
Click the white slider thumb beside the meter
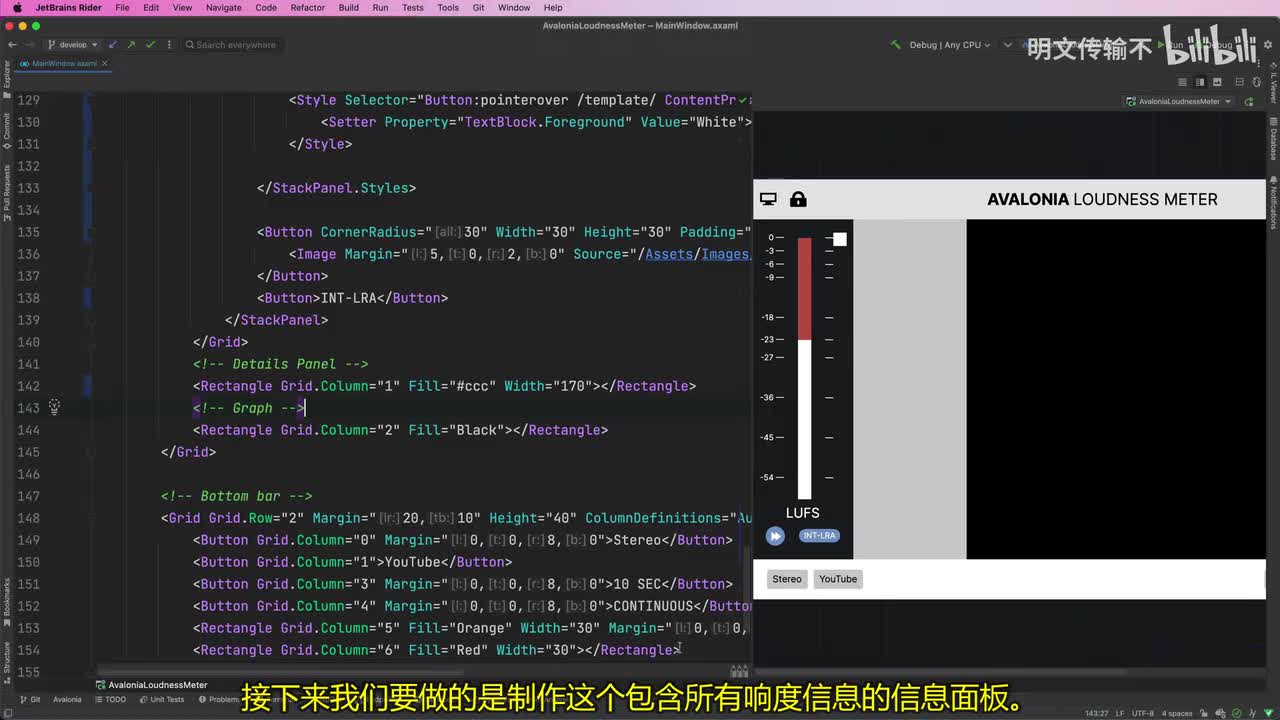[840, 239]
